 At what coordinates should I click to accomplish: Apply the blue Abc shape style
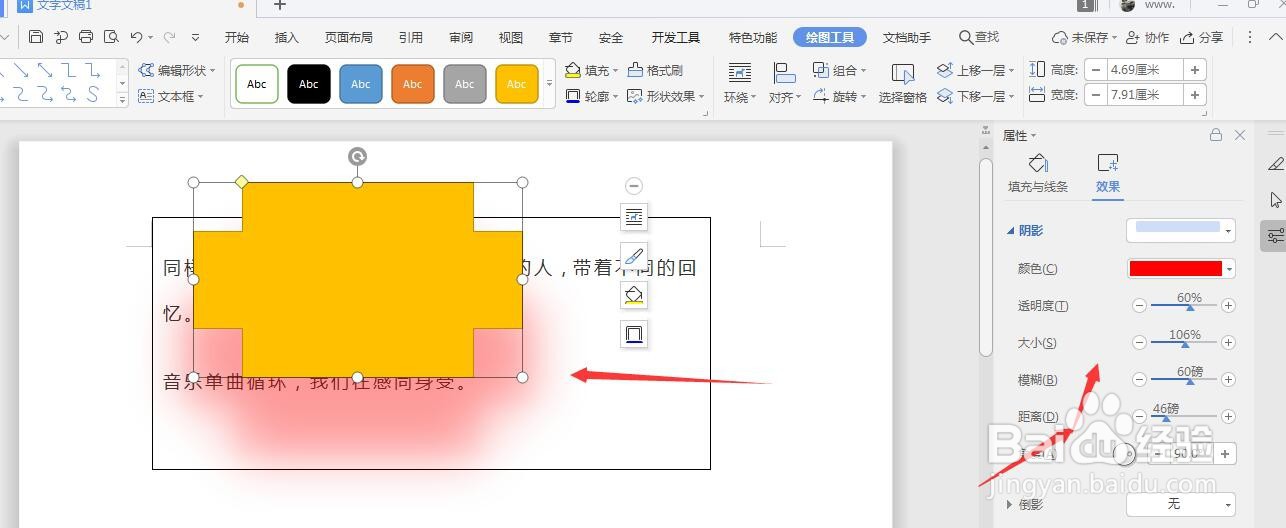click(x=361, y=84)
